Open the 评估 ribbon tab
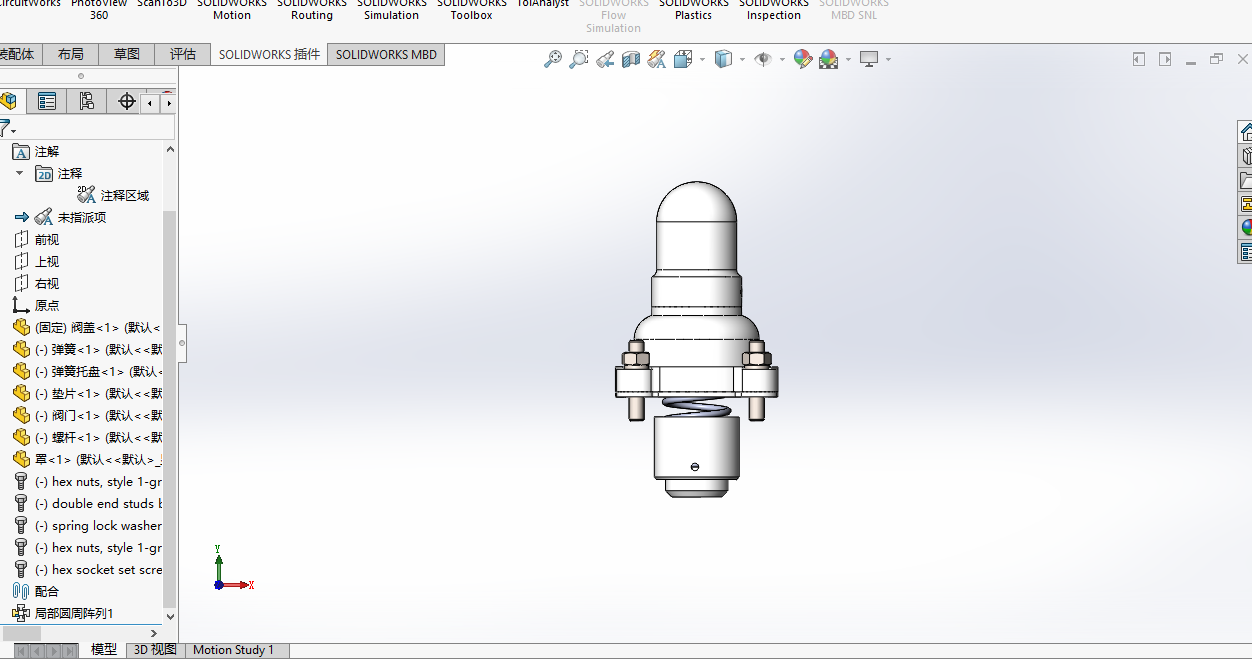The height and width of the screenshot is (659, 1252). tap(182, 54)
